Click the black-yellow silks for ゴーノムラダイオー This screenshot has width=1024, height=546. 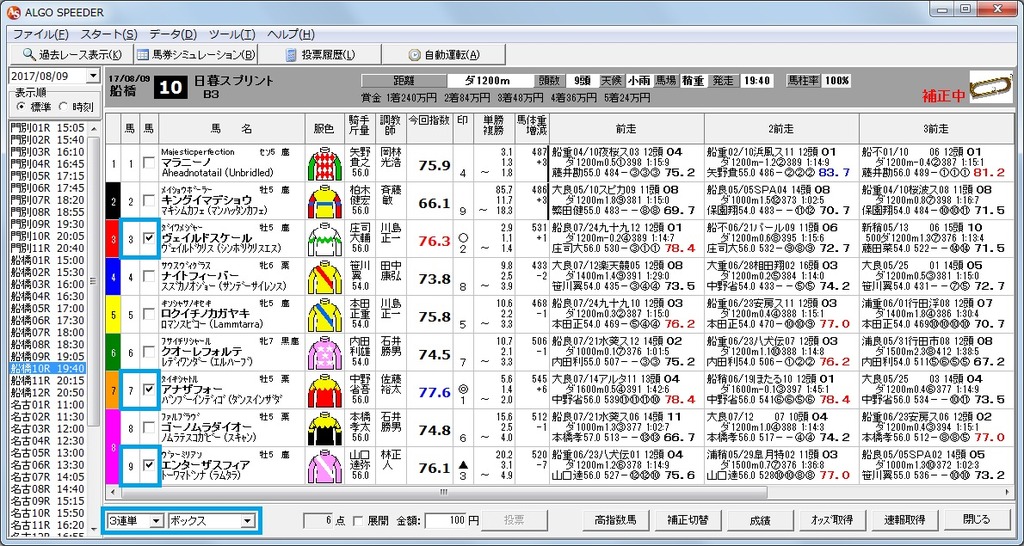325,429
